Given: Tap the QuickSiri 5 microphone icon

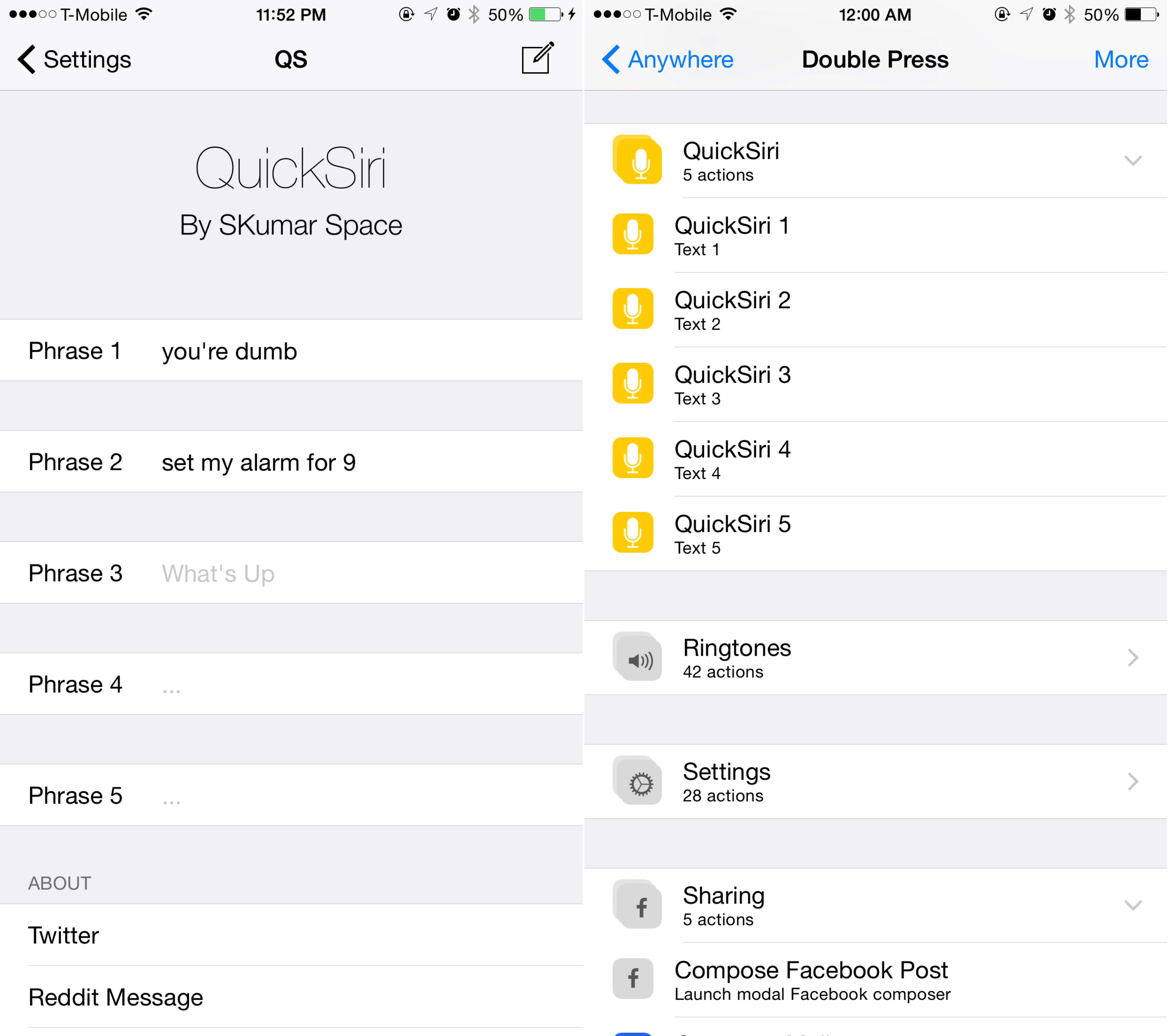Looking at the screenshot, I should [633, 532].
